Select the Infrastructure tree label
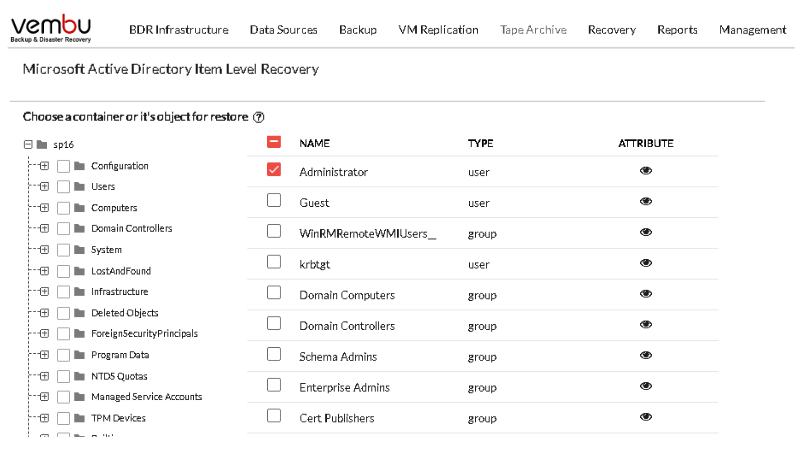800x450 pixels. (119, 291)
